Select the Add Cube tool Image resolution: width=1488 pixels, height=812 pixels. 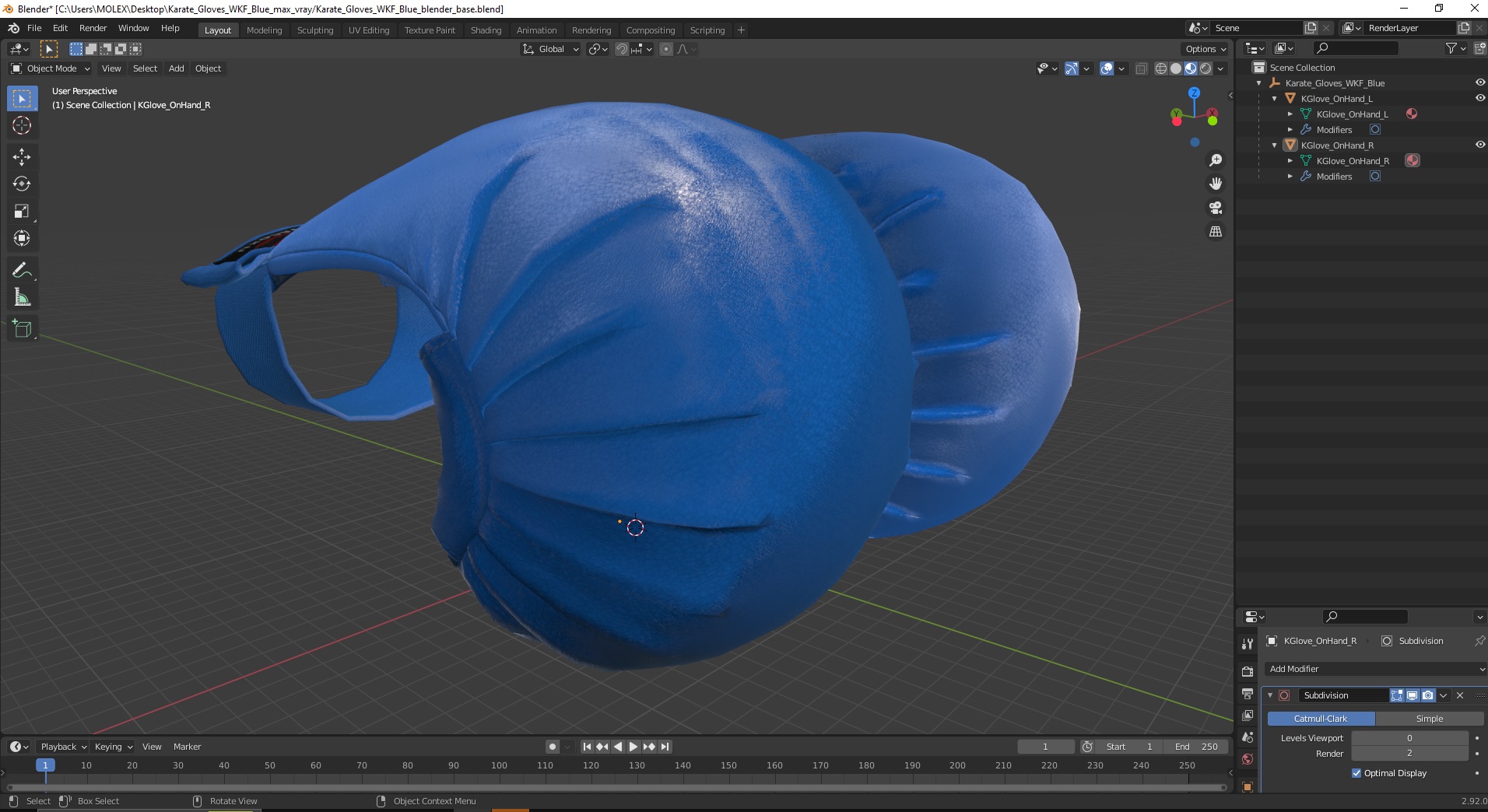coord(22,329)
